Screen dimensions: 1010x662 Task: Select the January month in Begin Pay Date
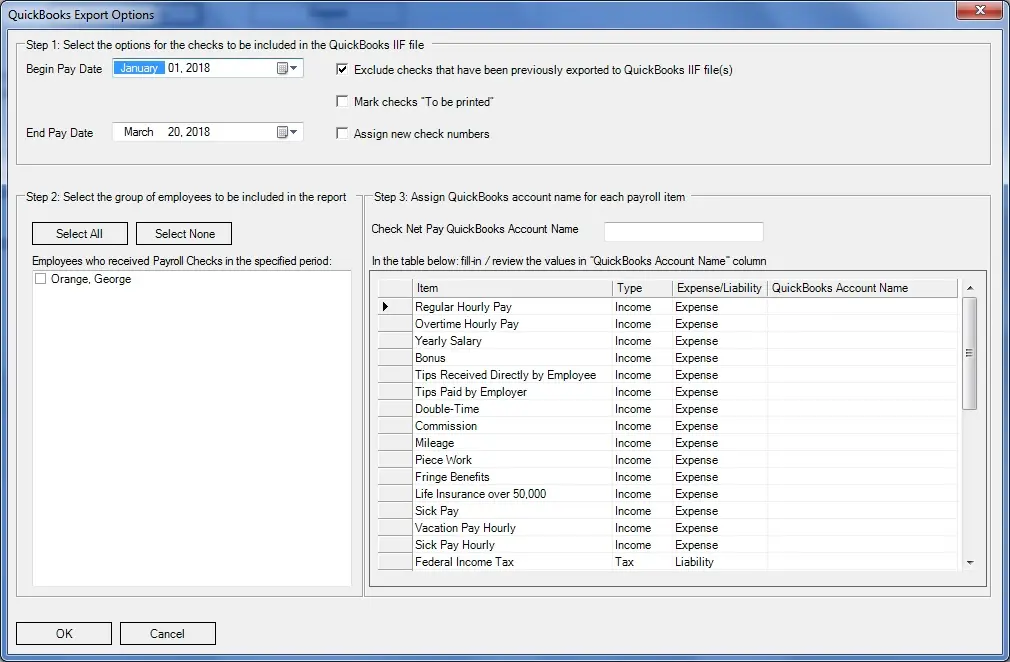[x=139, y=69]
